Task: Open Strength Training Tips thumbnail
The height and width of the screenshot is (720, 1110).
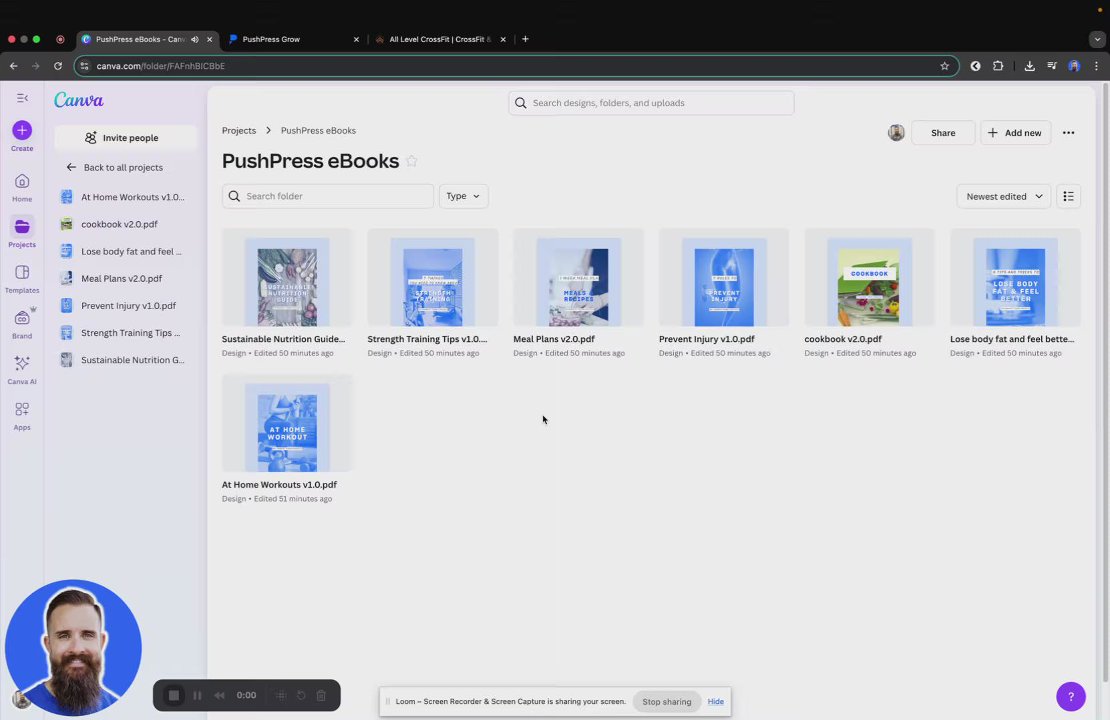Action: (x=433, y=278)
